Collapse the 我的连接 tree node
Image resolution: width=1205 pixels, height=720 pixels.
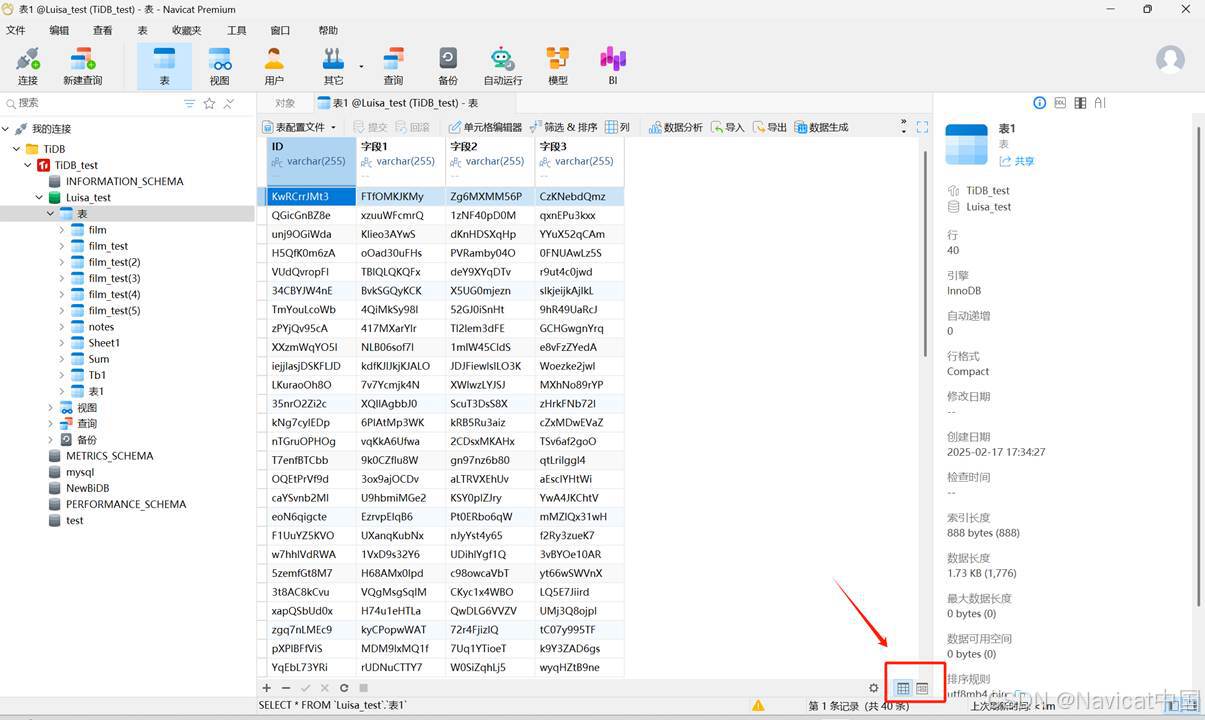coord(6,129)
